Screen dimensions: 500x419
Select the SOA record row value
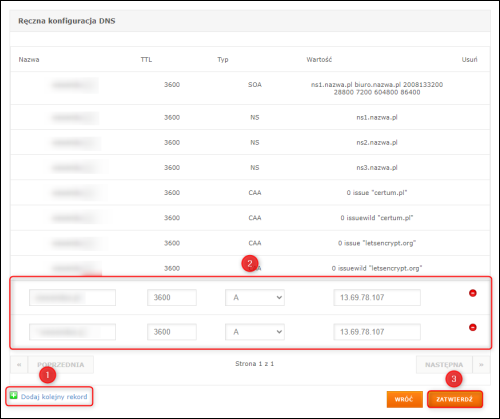click(377, 88)
